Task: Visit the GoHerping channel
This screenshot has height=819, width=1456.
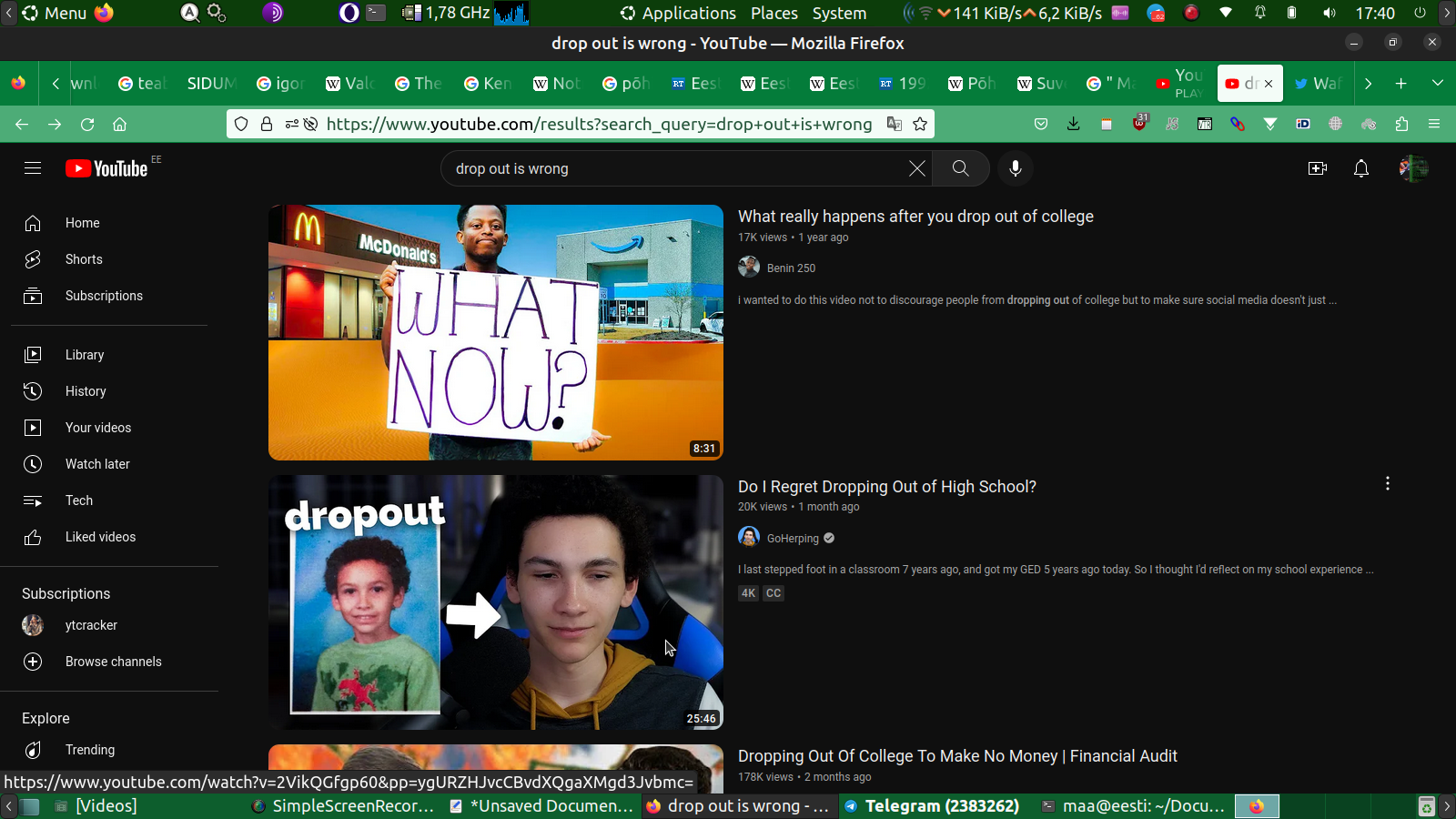Action: [x=793, y=539]
